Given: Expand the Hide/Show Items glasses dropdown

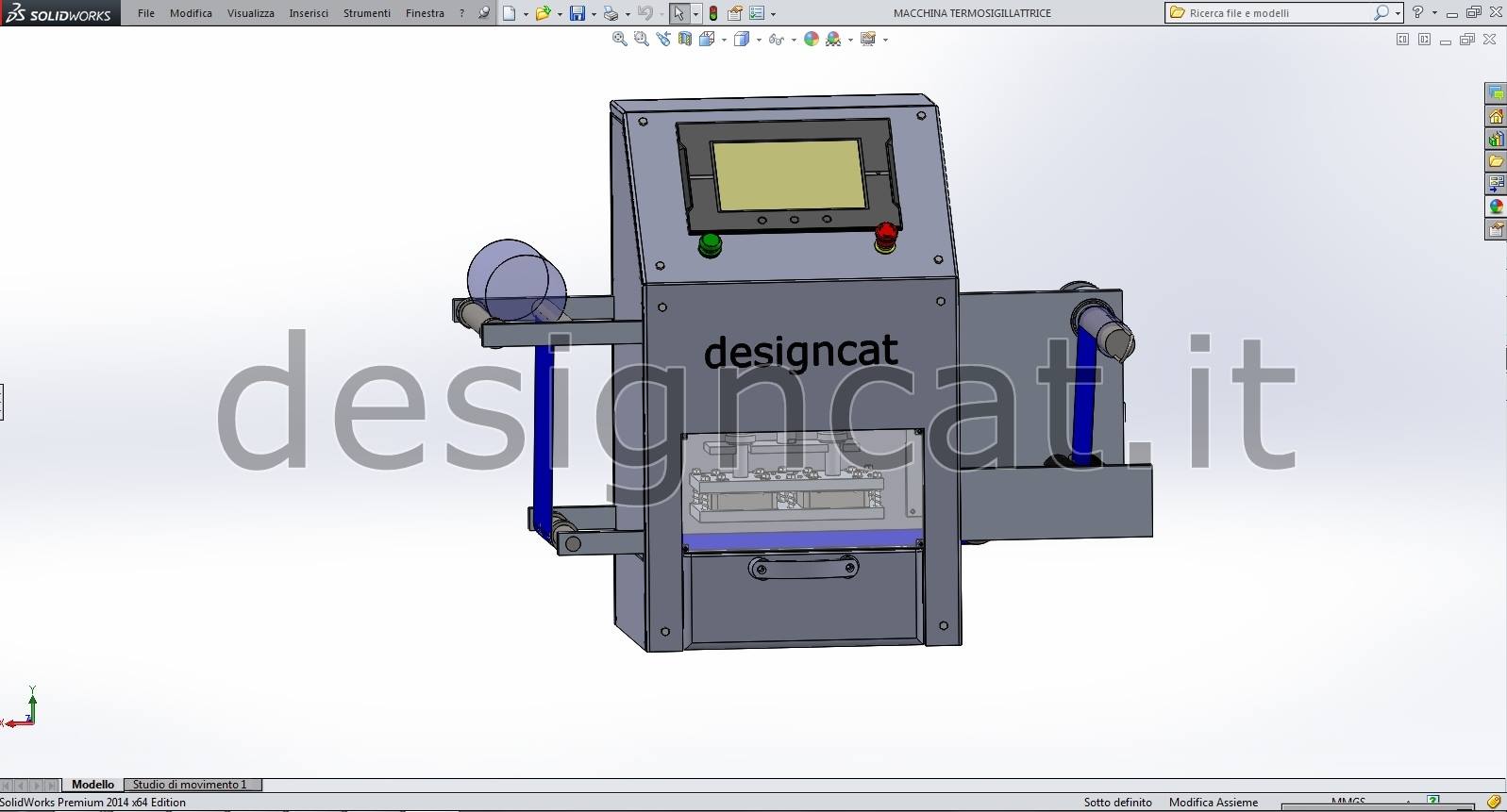Looking at the screenshot, I should coord(794,40).
